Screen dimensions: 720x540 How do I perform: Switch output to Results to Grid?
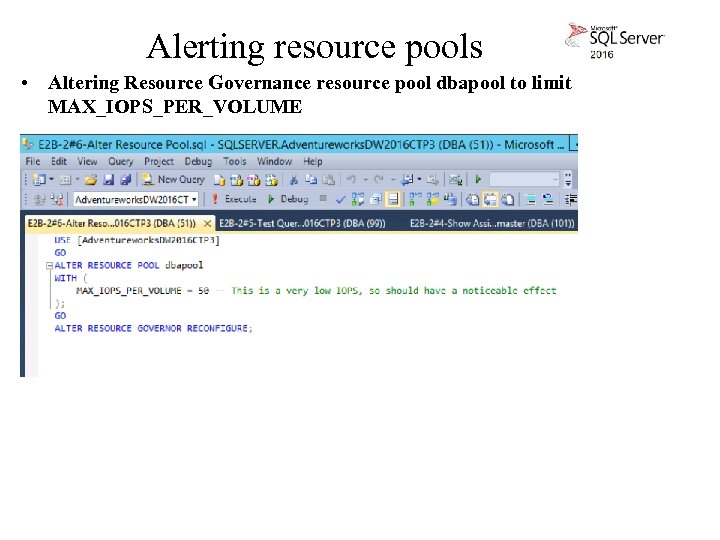(x=490, y=199)
